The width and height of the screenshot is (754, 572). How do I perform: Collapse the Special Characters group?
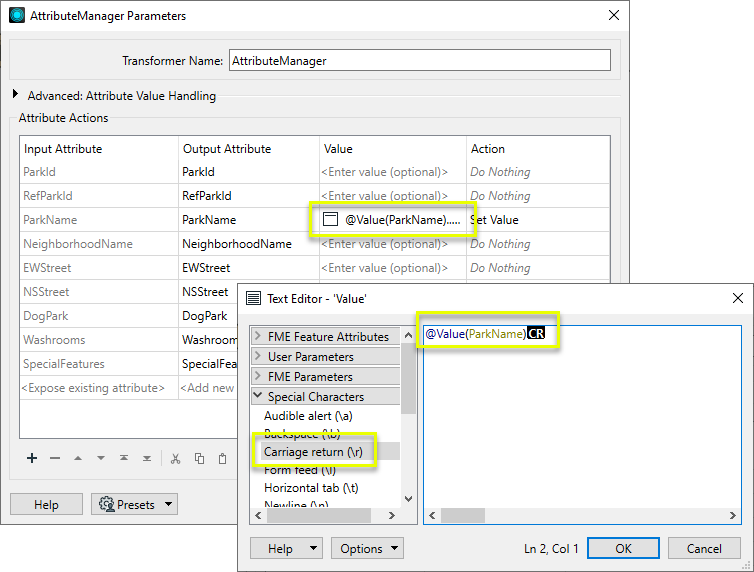[258, 397]
